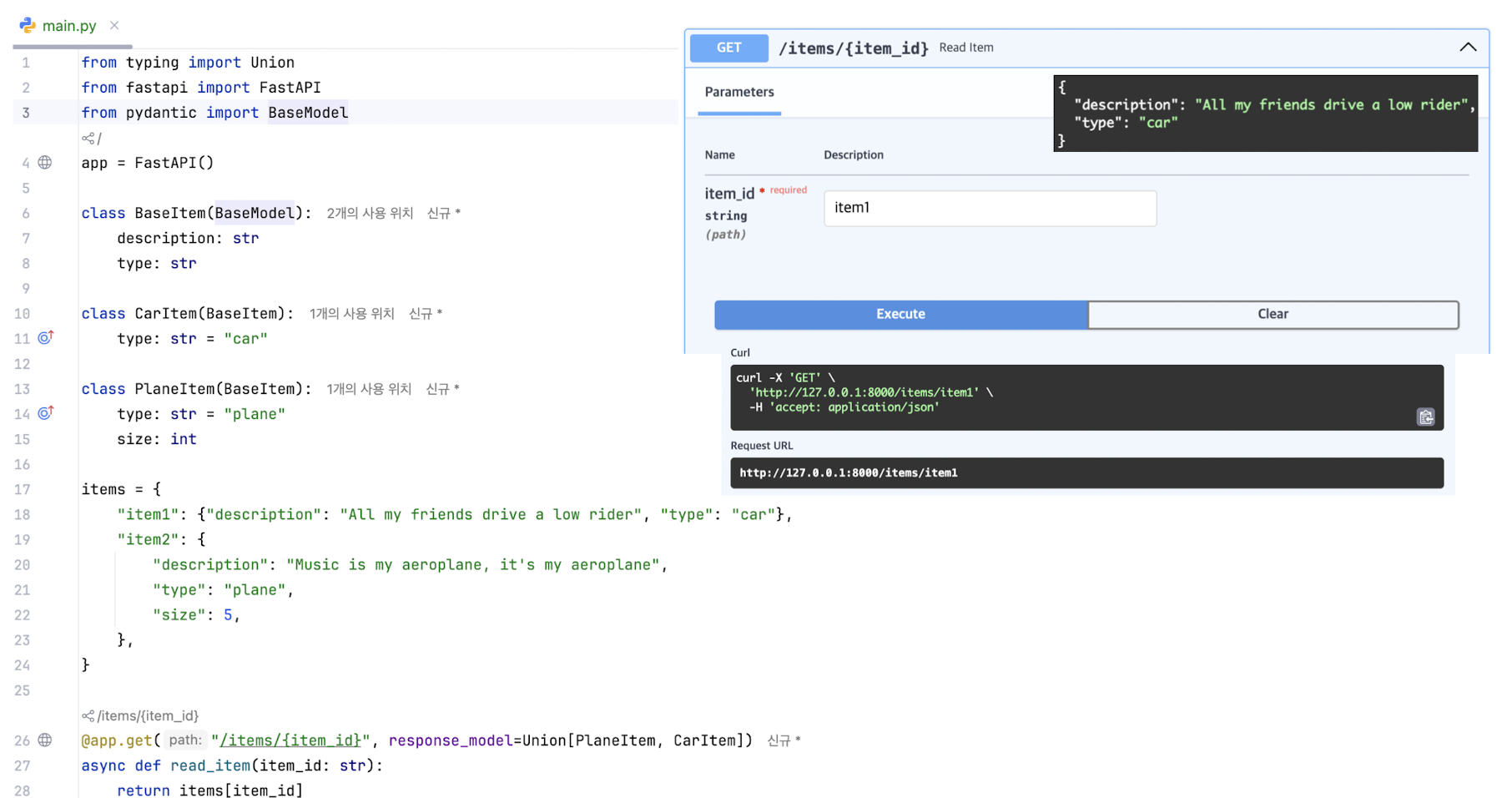Click the /items/{item_id} path link in decorator

pos(290,740)
